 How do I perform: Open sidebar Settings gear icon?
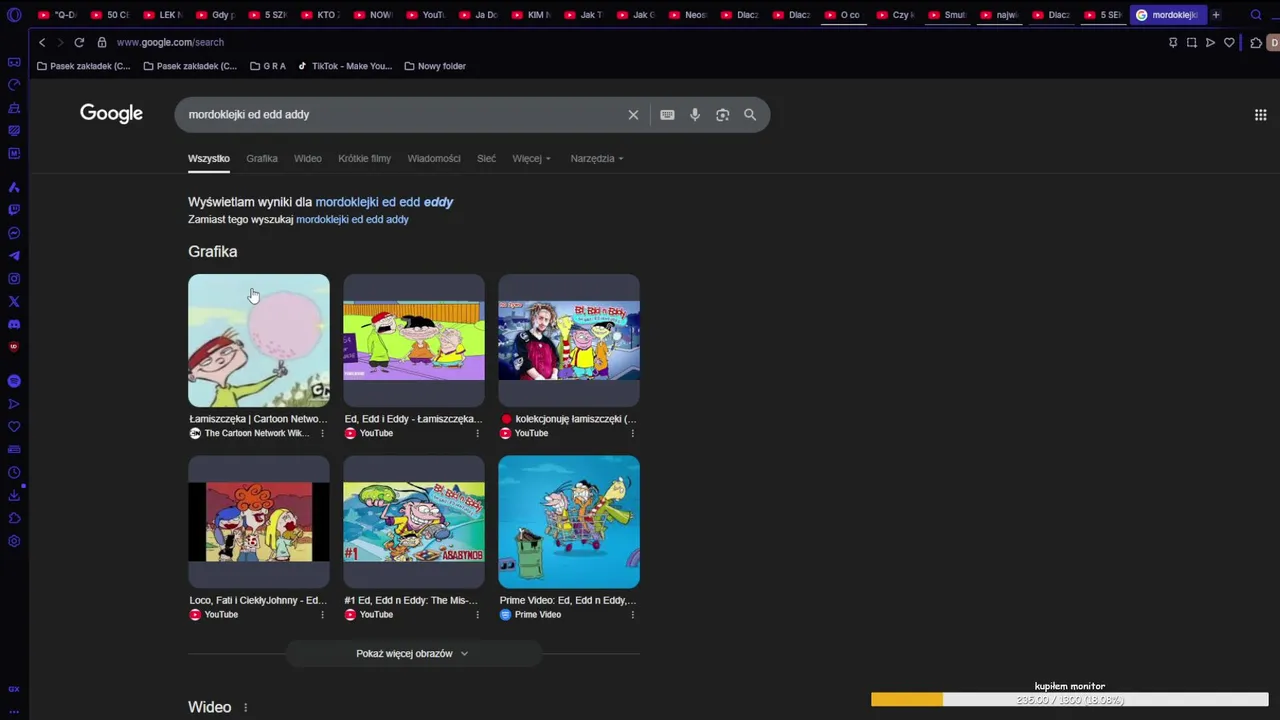14,541
